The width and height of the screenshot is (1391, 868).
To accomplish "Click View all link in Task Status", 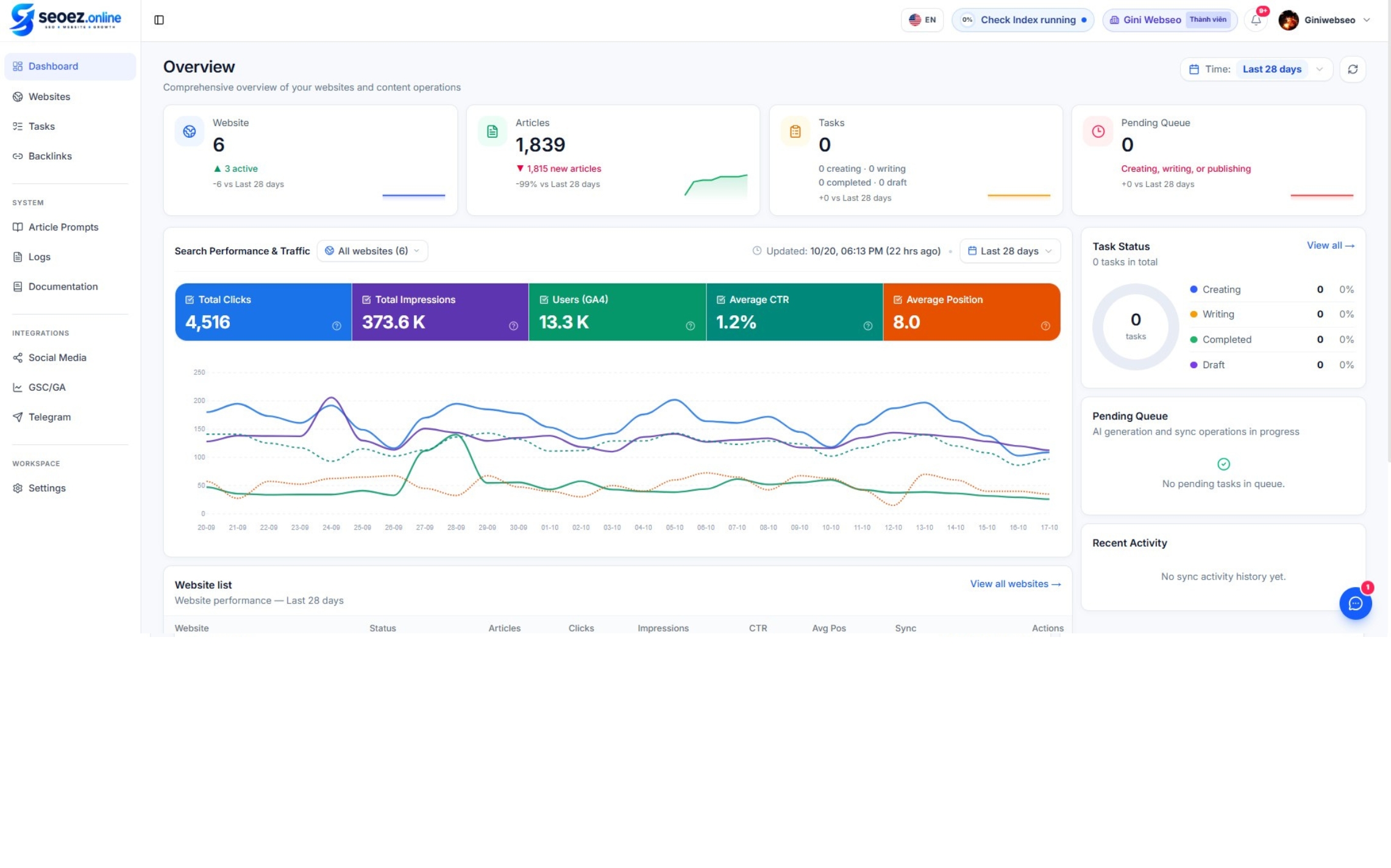I will tap(1330, 246).
